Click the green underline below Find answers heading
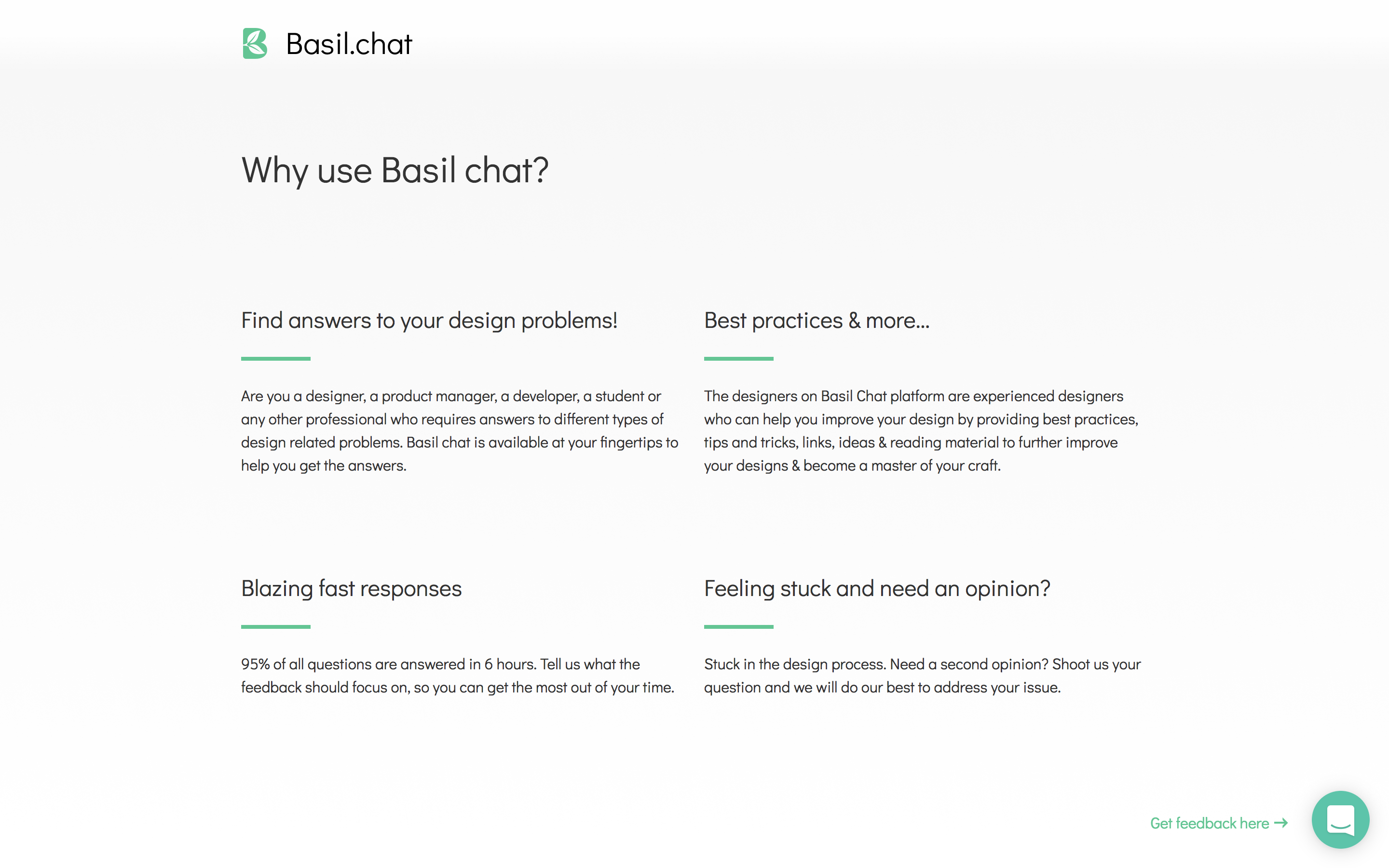 click(x=275, y=358)
